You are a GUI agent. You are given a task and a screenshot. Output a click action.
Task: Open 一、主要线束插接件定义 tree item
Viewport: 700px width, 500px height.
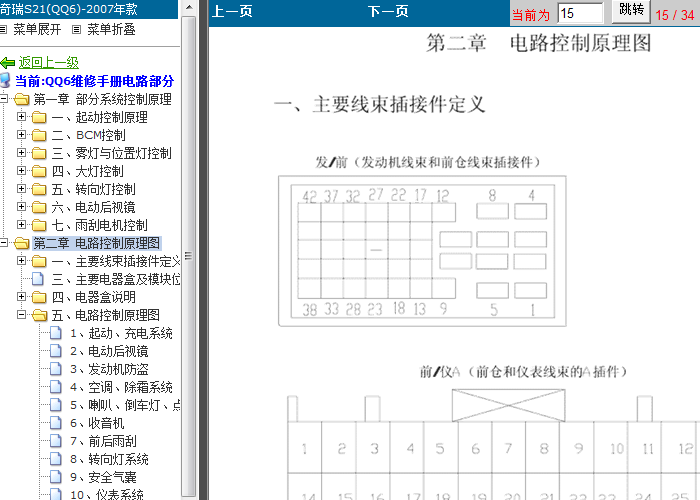click(x=116, y=261)
